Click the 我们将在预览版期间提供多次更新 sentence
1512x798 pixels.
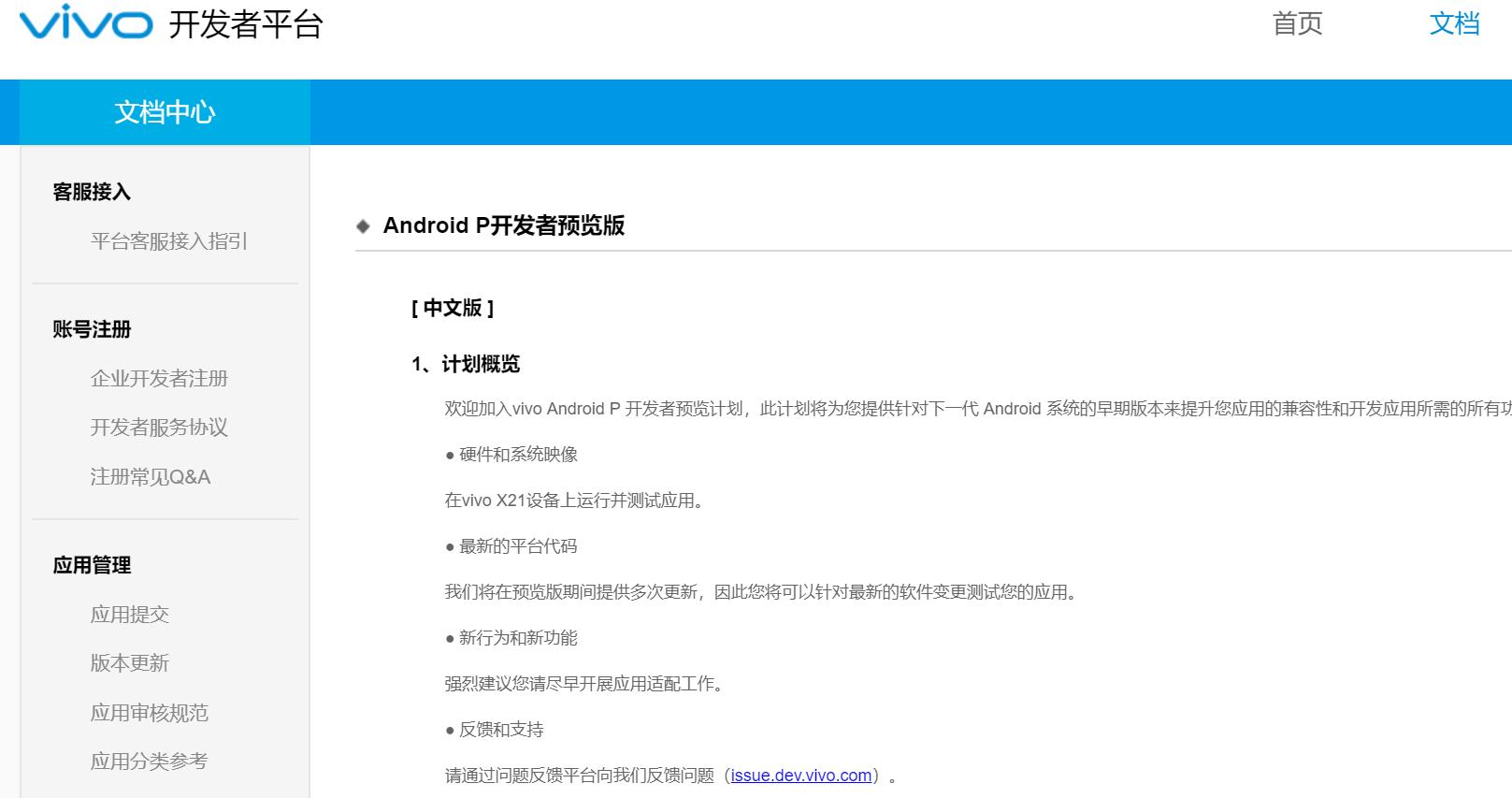click(761, 592)
